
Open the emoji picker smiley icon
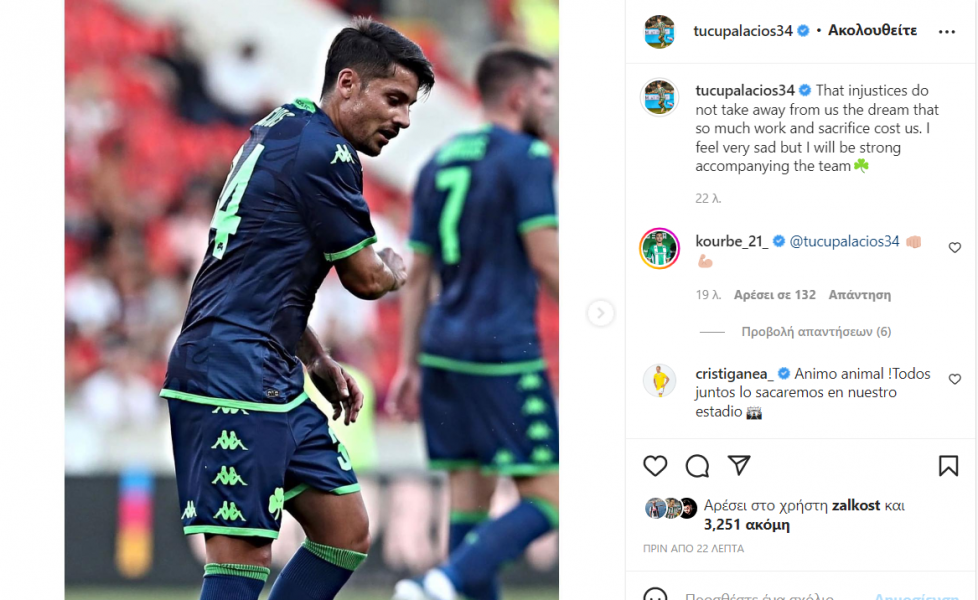(655, 596)
